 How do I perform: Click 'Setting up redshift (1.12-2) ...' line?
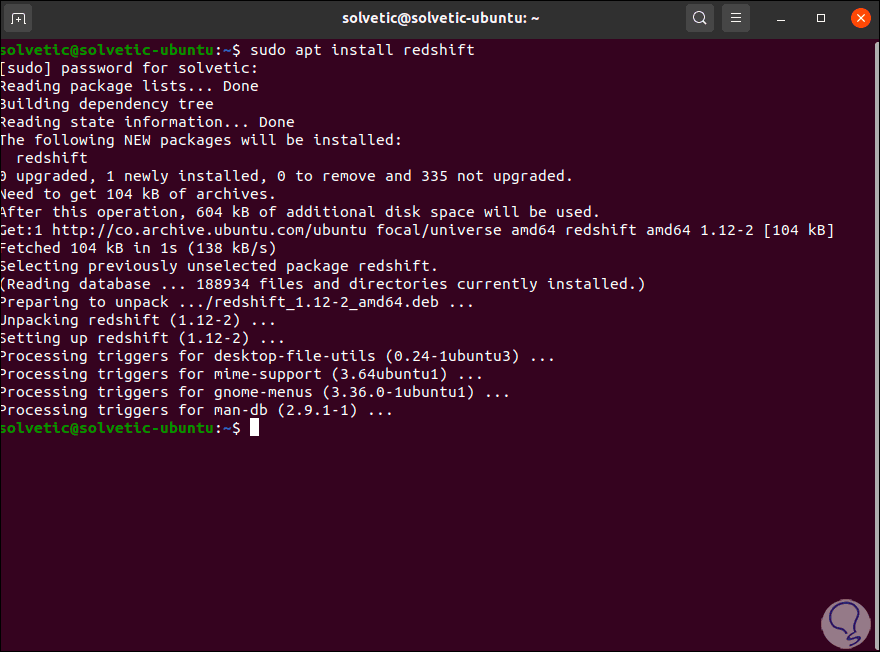143,338
